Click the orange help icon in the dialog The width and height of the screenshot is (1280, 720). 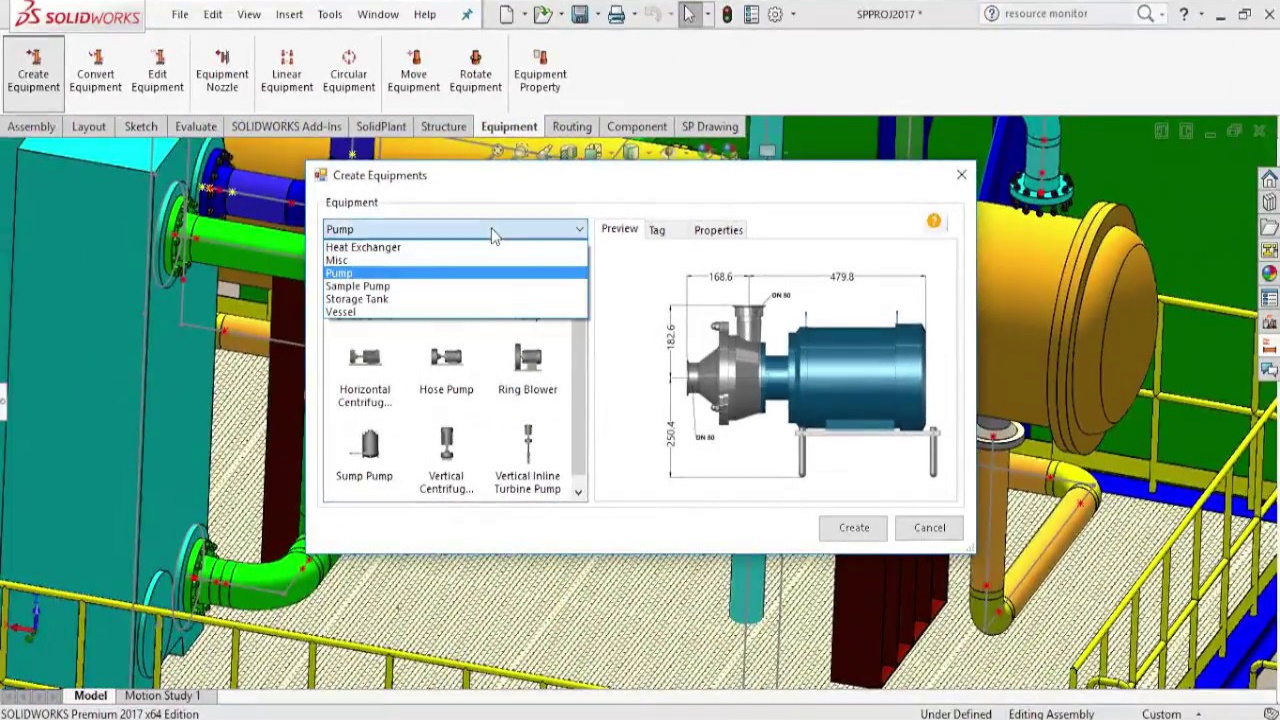pos(934,221)
